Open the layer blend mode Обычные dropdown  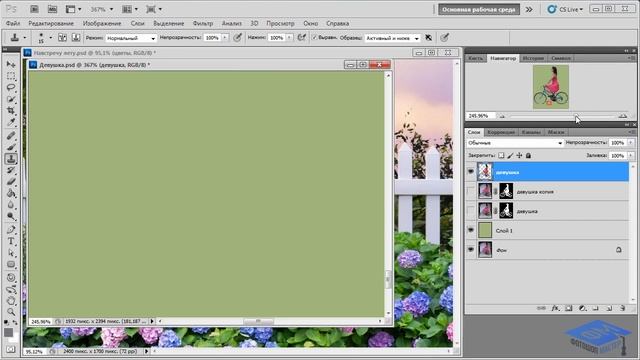[515, 143]
